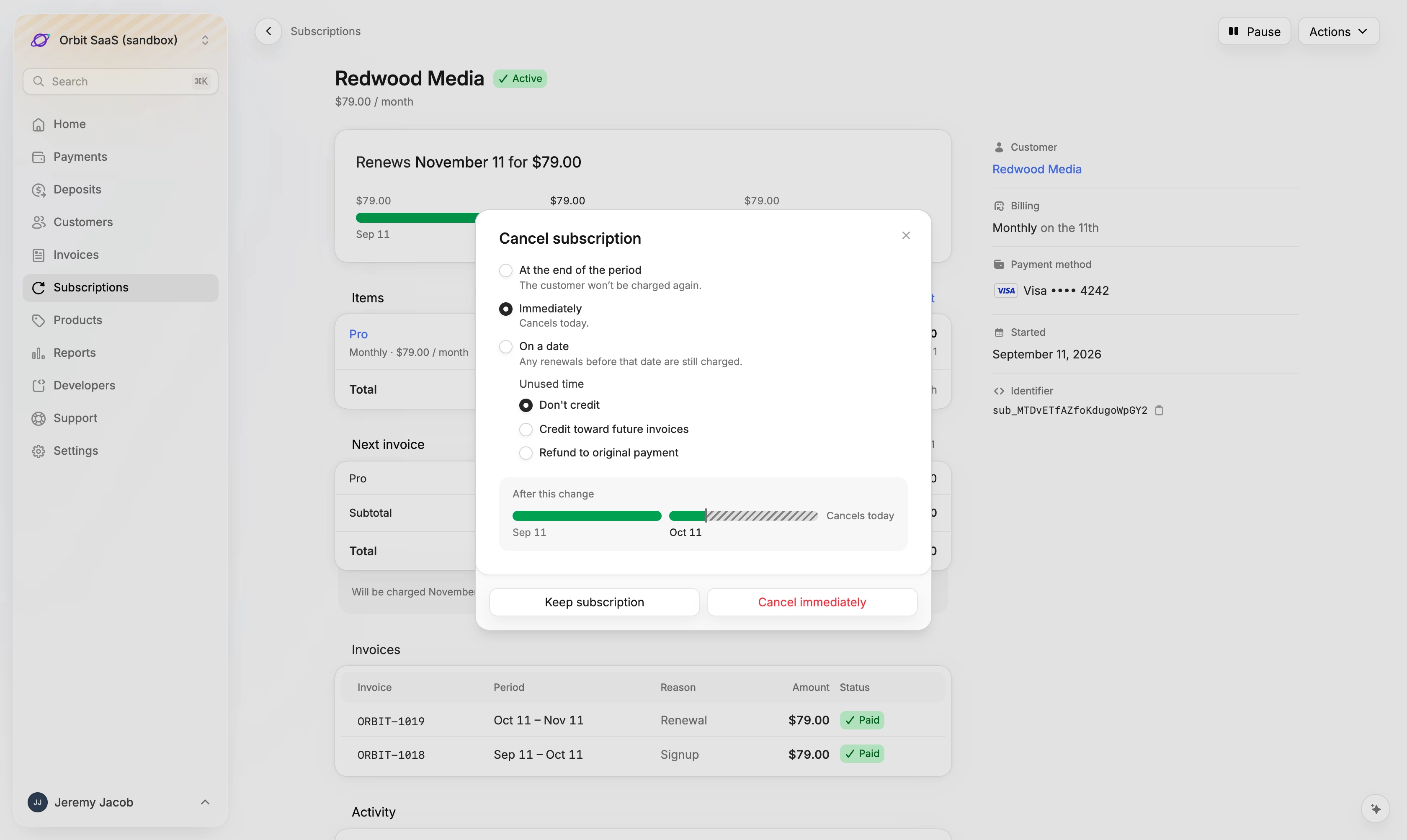1407x840 pixels.
Task: Select 'At the end of the period' option
Action: point(505,271)
